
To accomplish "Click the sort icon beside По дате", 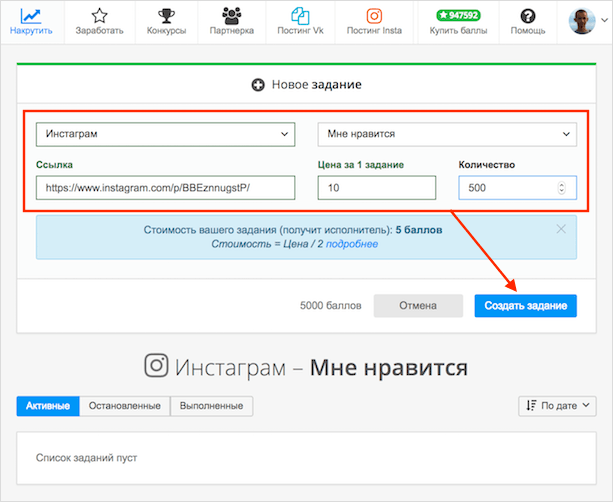I will coord(531,405).
